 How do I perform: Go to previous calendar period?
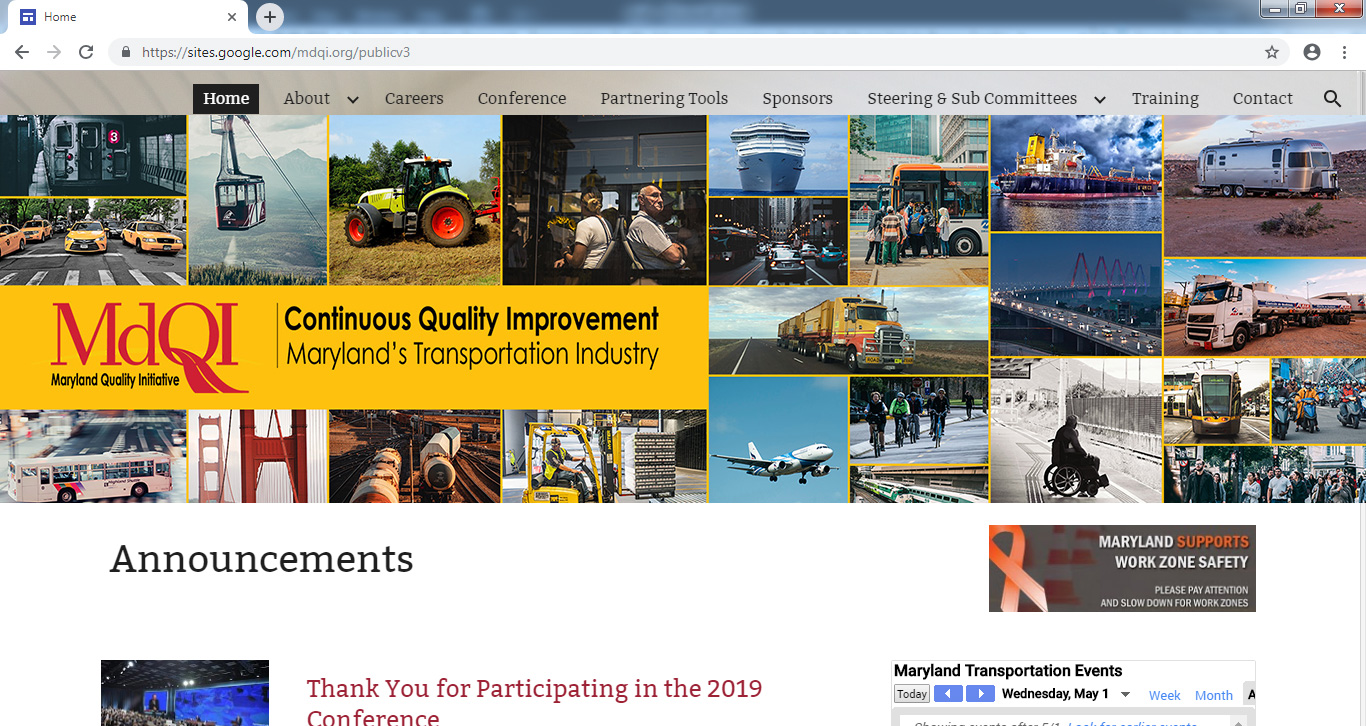point(948,694)
